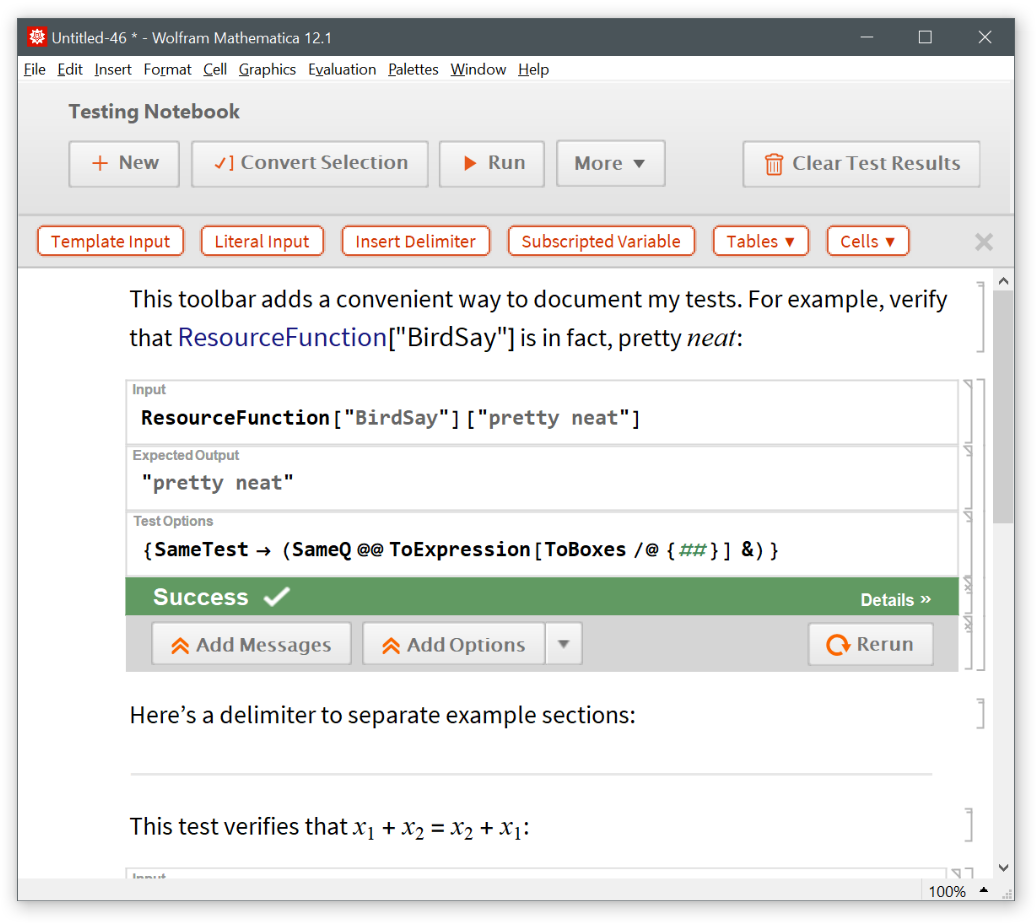This screenshot has width=1036, height=924.
Task: Open the Tables dropdown
Action: 760,242
